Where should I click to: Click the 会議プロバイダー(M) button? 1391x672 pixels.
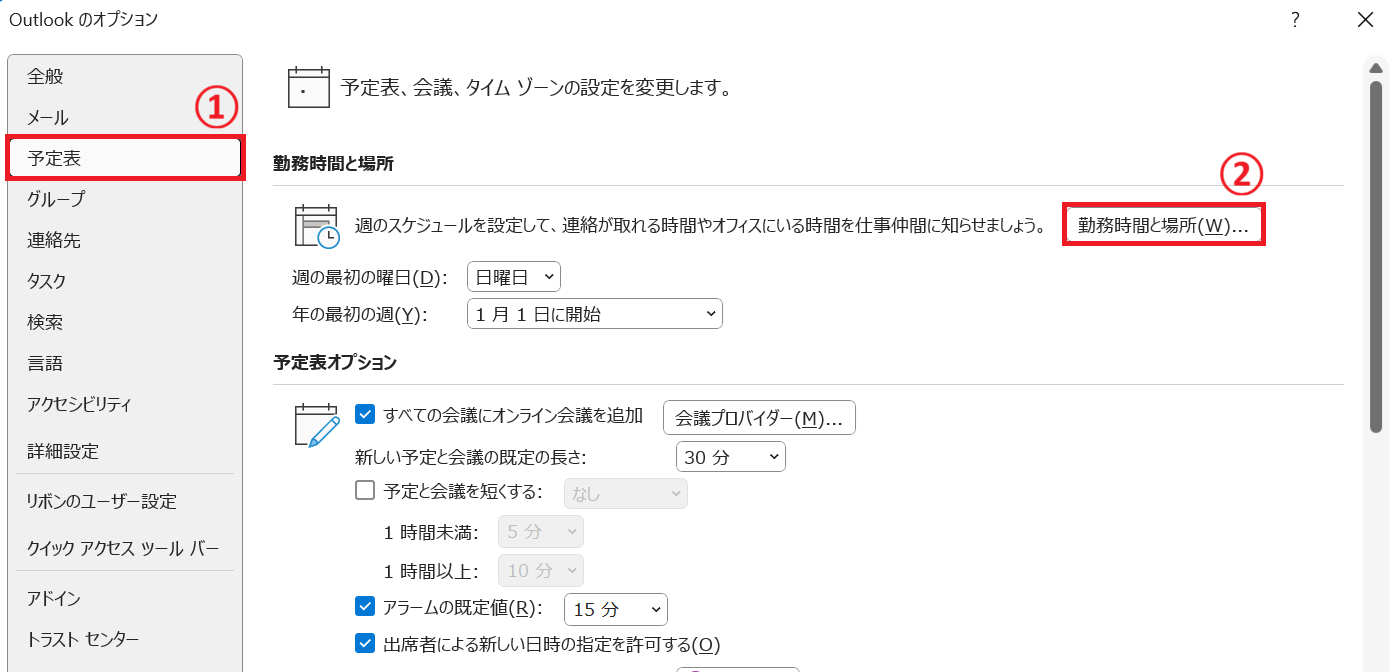(759, 417)
